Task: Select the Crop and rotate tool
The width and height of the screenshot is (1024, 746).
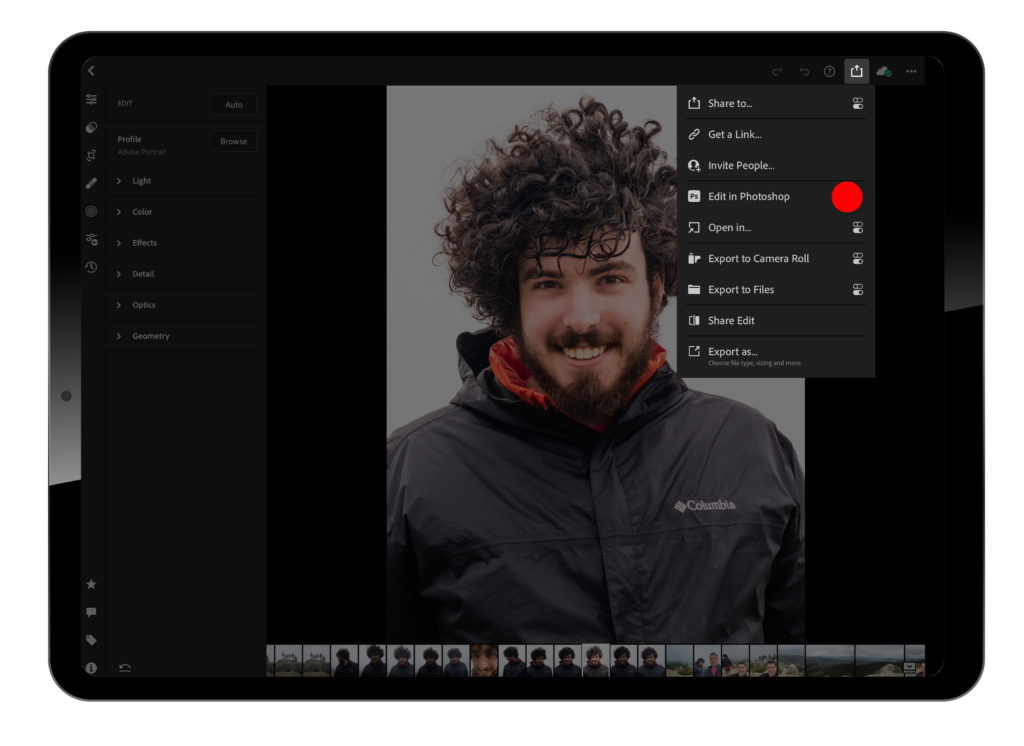Action: click(x=91, y=155)
